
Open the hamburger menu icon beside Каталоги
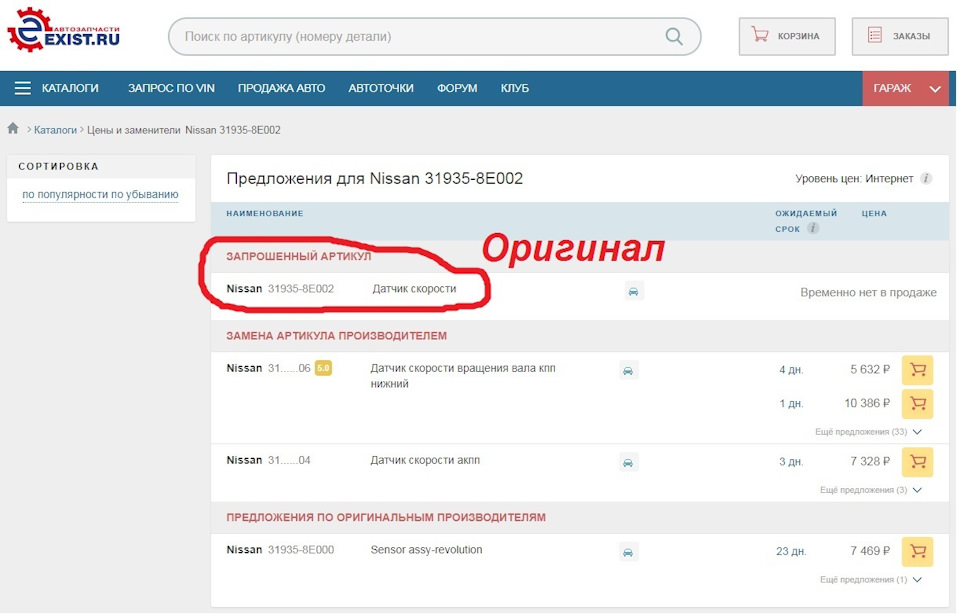click(x=23, y=88)
